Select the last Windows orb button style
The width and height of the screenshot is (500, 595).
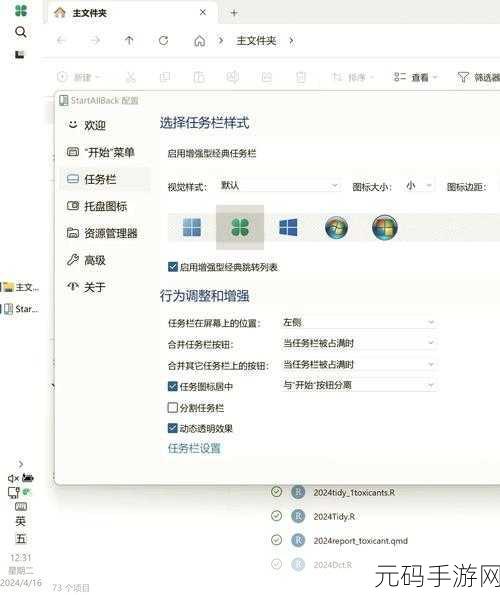click(385, 227)
